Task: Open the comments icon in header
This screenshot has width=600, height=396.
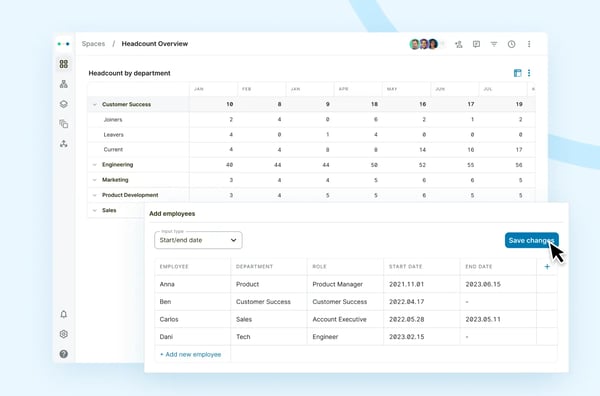Action: point(476,44)
